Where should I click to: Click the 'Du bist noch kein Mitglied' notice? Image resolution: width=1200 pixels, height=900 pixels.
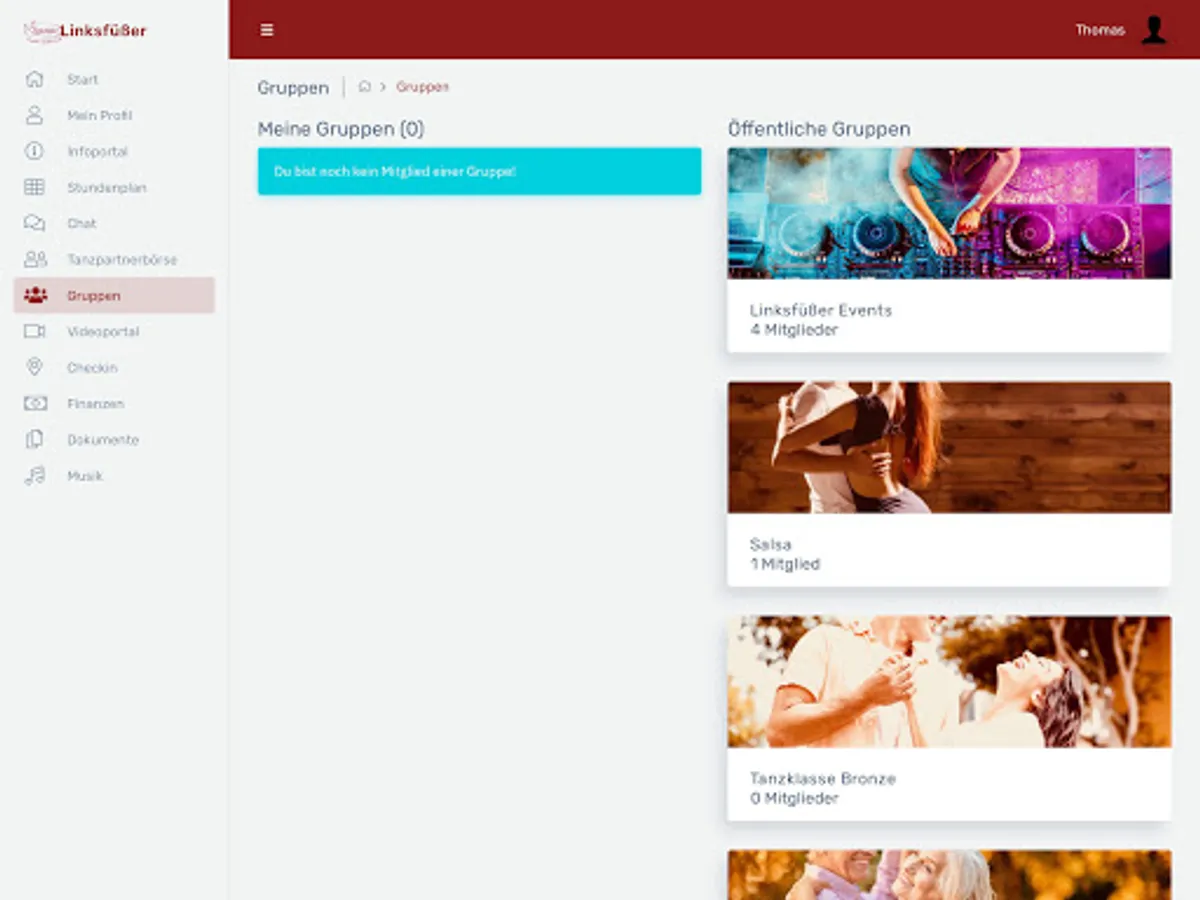(479, 171)
